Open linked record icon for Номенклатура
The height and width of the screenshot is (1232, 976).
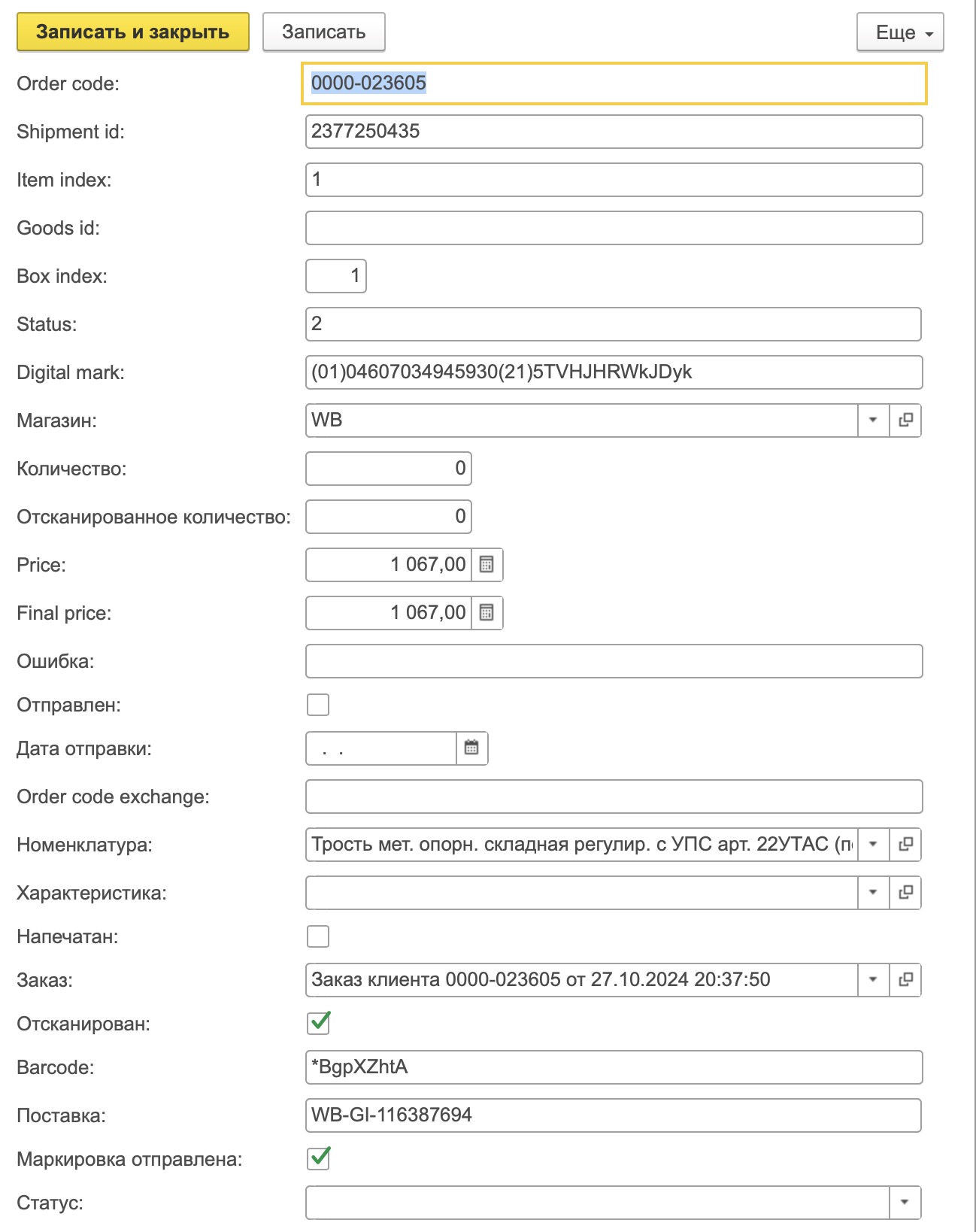tap(905, 845)
